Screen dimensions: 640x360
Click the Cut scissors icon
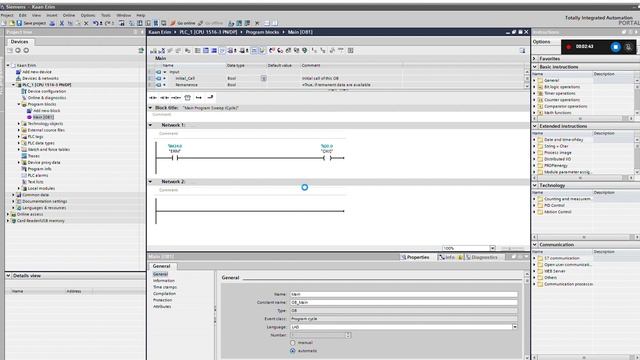tap(62, 23)
